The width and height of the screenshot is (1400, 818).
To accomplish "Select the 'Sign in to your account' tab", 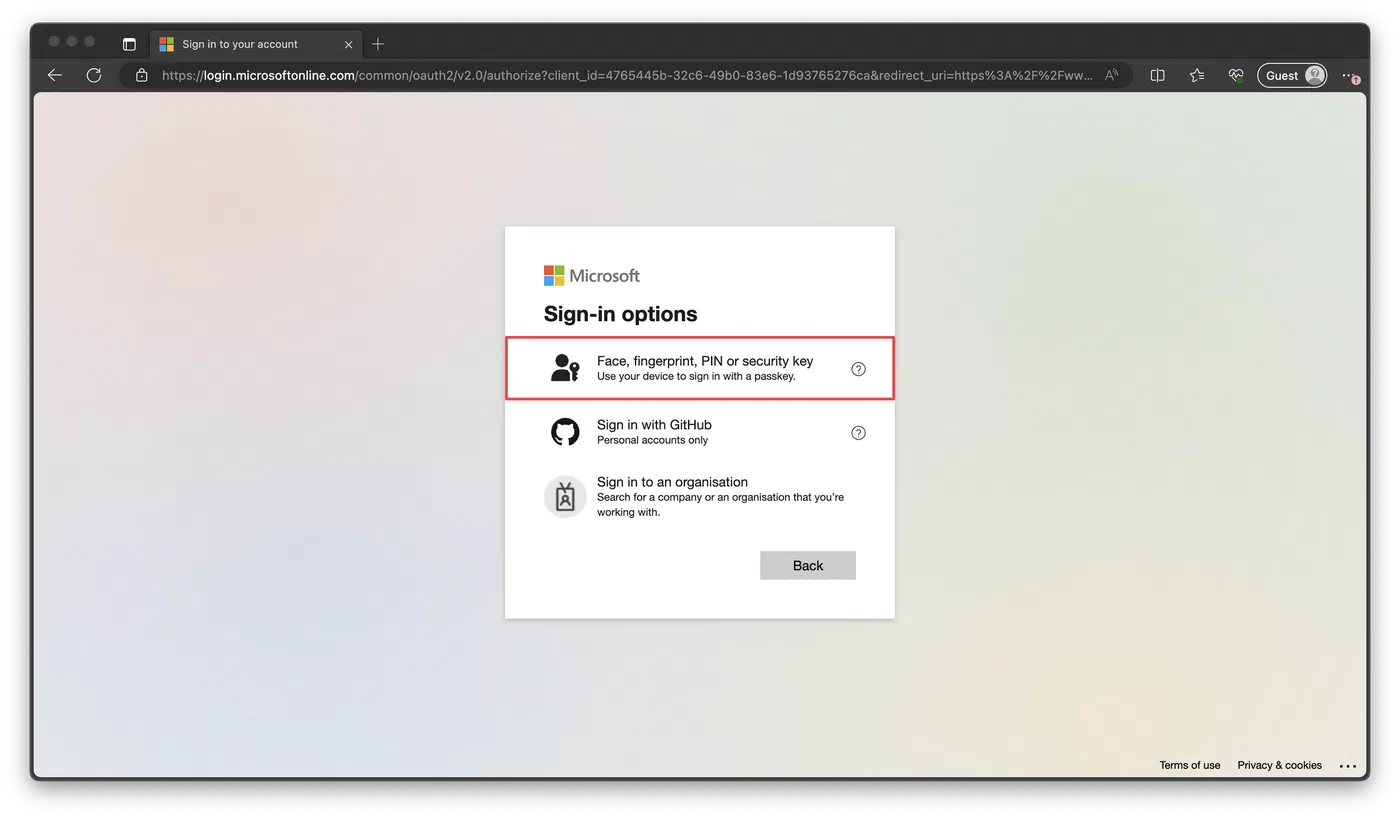I will point(257,44).
